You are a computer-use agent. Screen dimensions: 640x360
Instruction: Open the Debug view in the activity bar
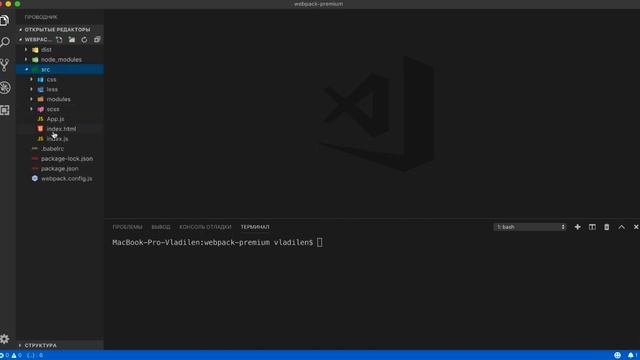click(5, 87)
